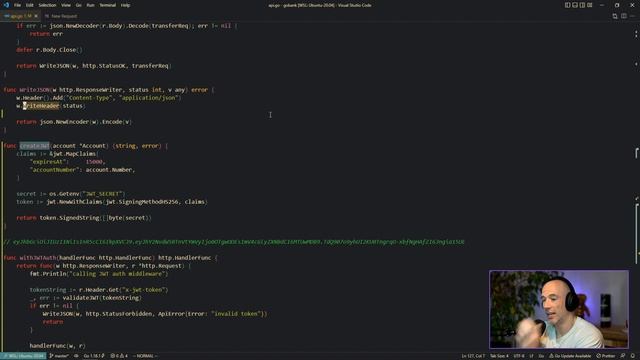The image size is (640, 360).
Task: Click the "expiresAt" claims key
Action: 47,162
